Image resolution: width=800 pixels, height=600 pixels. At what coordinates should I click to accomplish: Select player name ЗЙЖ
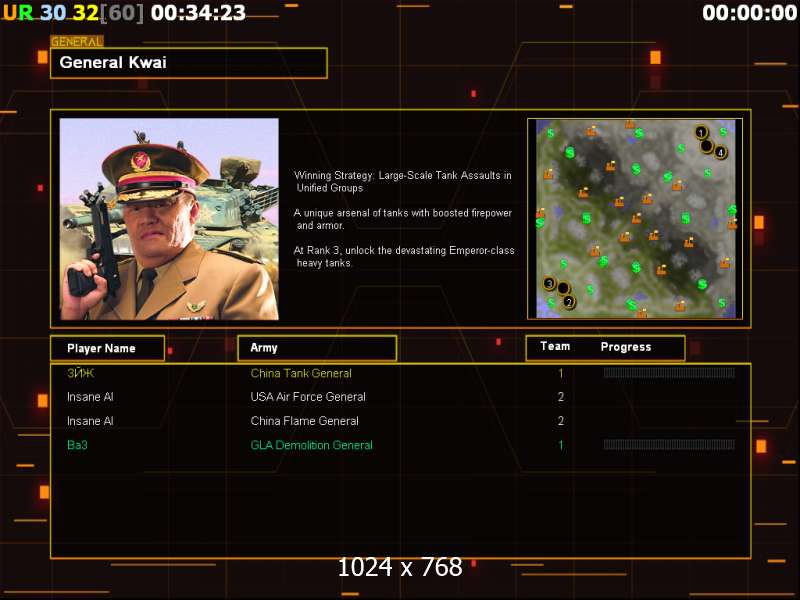80,373
